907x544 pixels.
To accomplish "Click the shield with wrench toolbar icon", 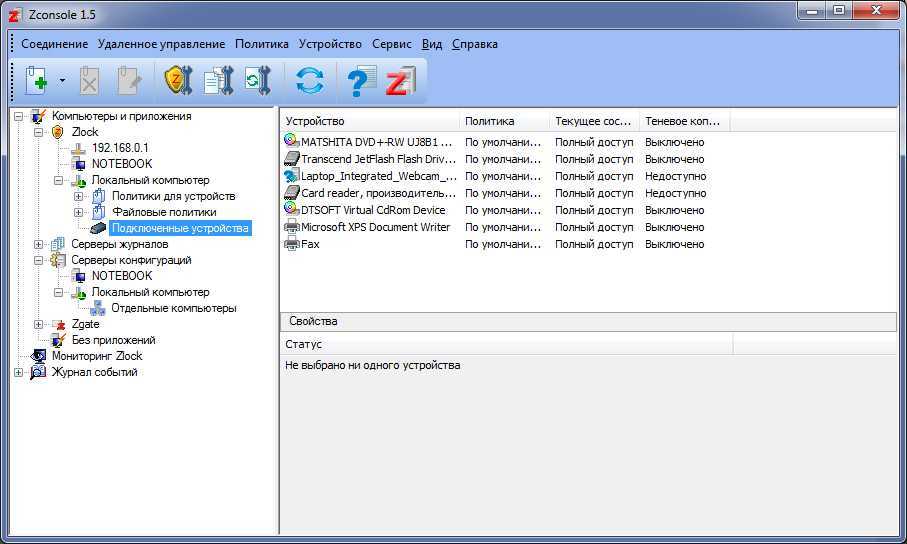I will pos(177,81).
